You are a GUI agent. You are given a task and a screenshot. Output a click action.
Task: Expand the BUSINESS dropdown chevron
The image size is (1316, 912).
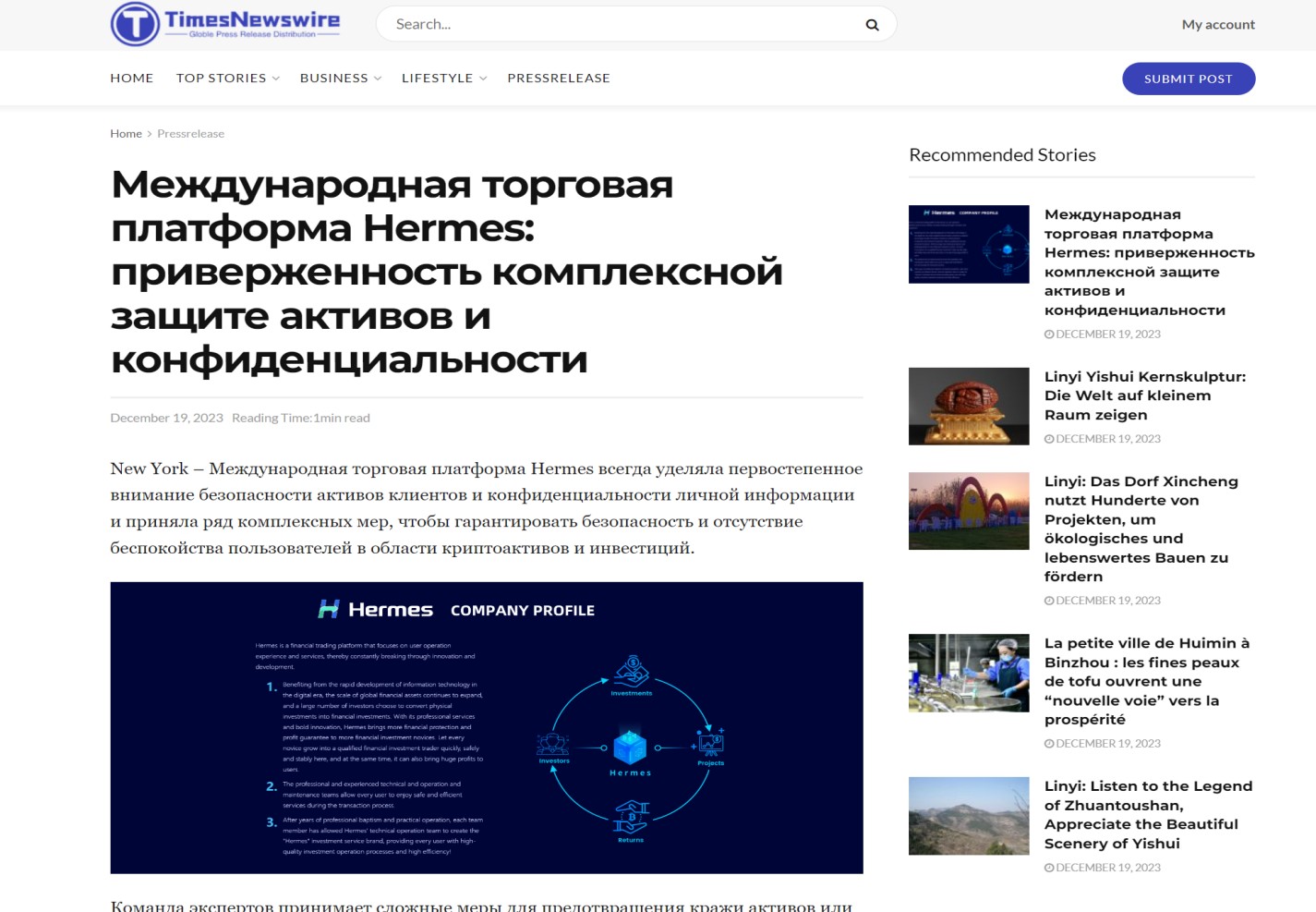click(x=377, y=79)
